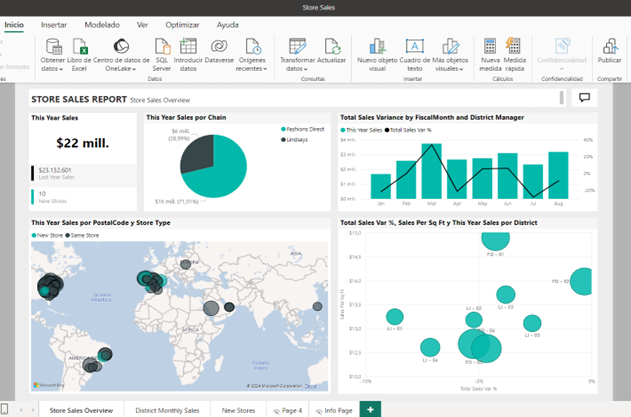The width and height of the screenshot is (631, 417).
Task: Toggle Total Sales Var % legend item
Action: pyautogui.click(x=408, y=130)
